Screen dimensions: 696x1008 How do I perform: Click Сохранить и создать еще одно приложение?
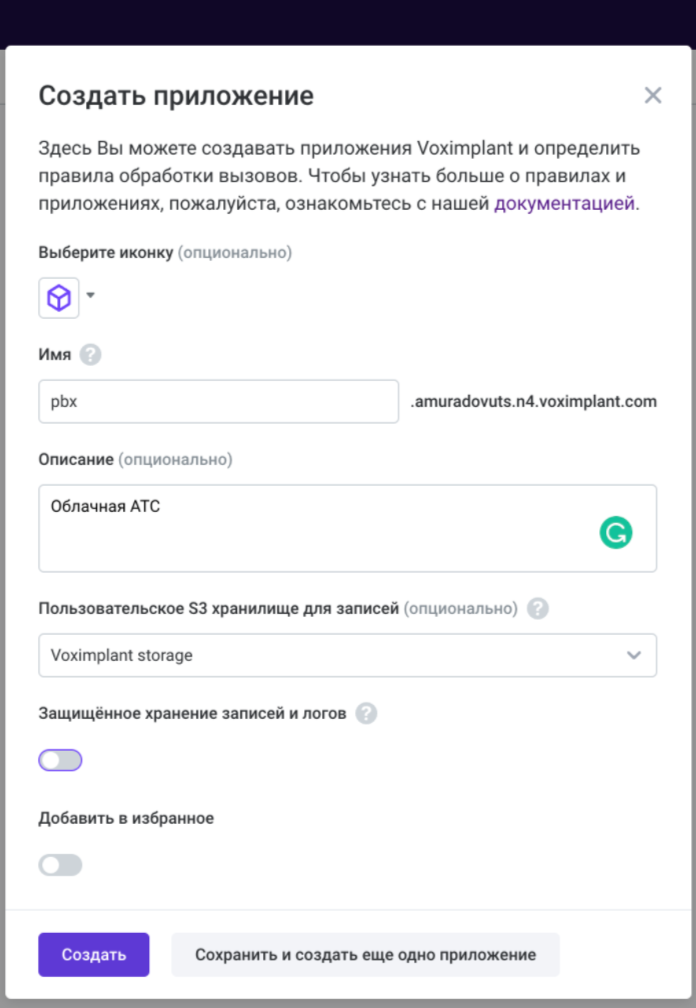[366, 955]
